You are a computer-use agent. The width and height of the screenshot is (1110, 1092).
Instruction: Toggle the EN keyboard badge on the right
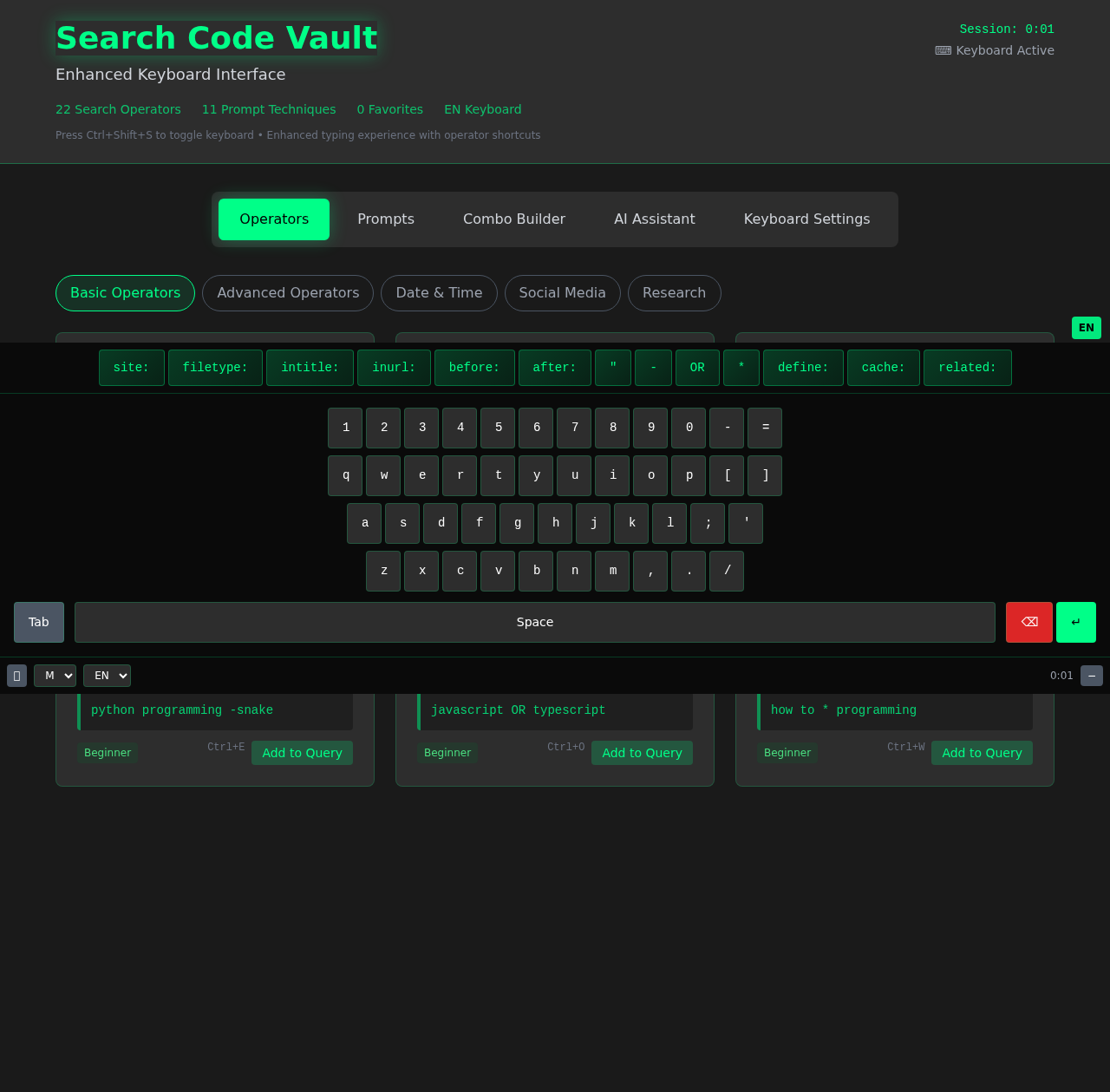click(1085, 328)
